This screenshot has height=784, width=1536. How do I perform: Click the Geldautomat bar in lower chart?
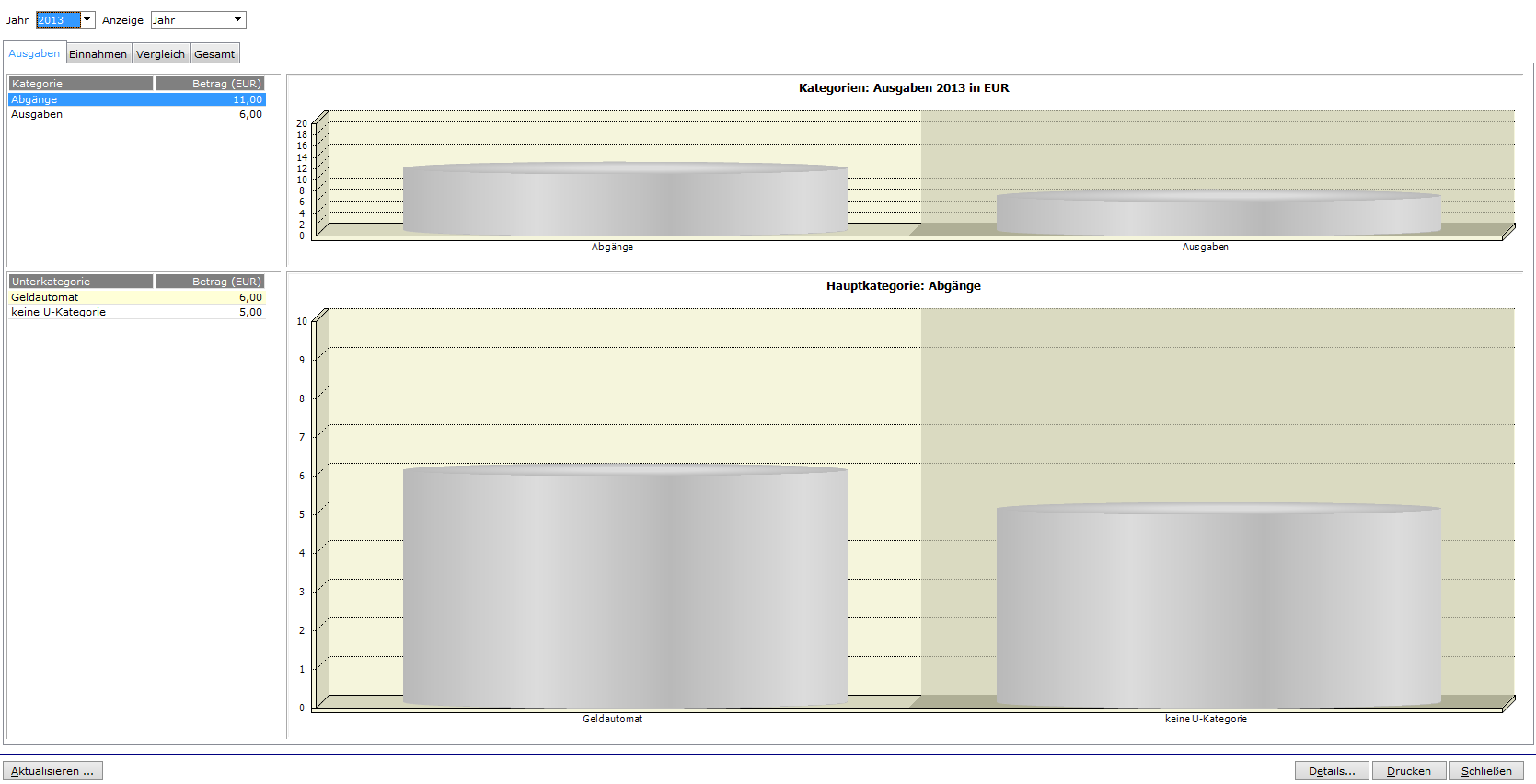tap(625, 587)
